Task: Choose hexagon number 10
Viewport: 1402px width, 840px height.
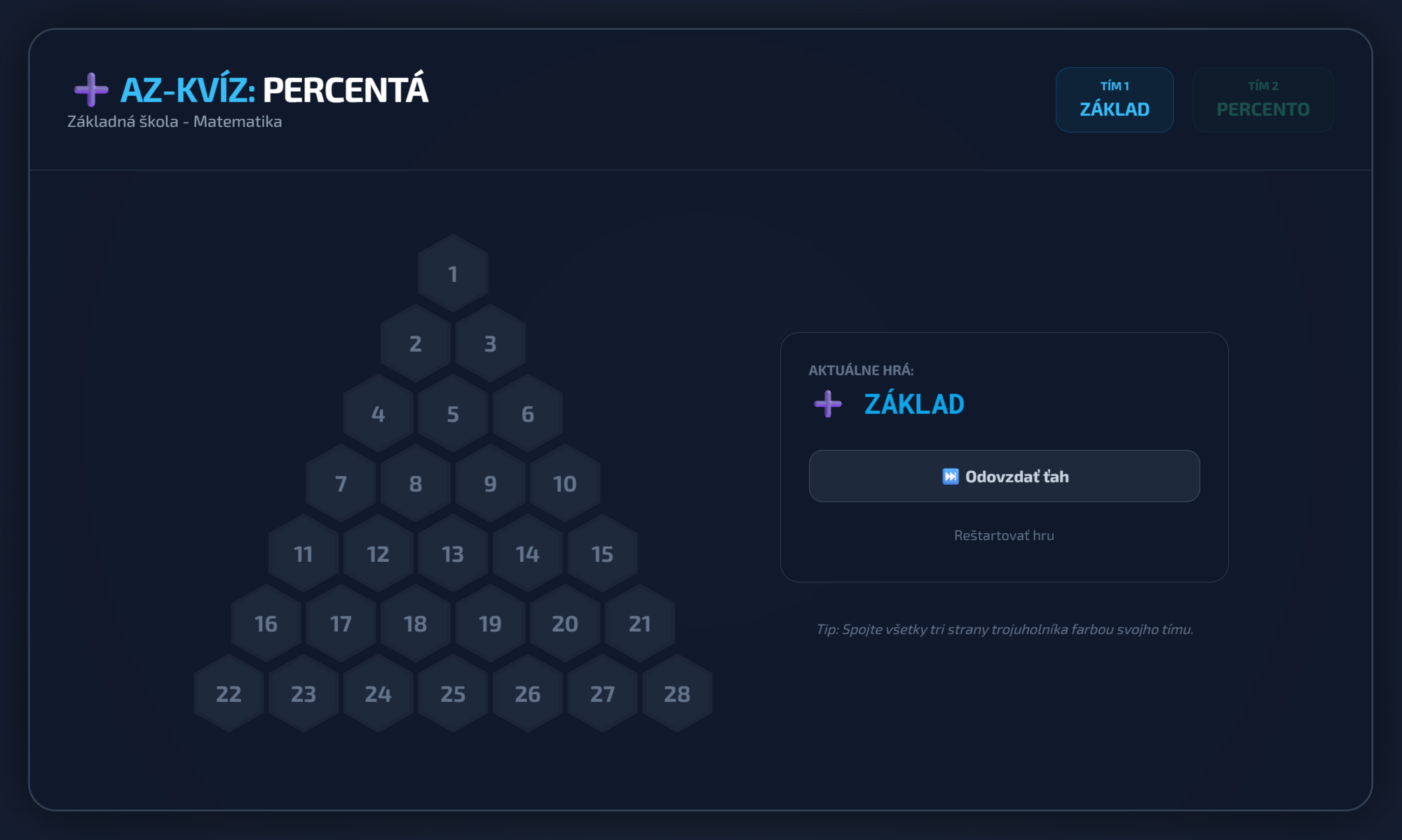Action: (x=565, y=483)
